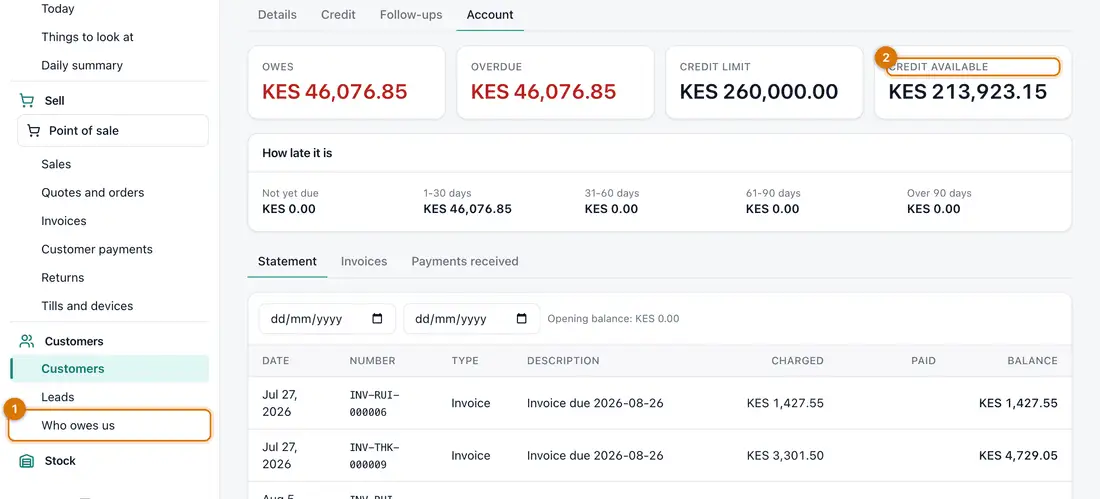
Task: Click the 61-90 days label
Action: pyautogui.click(x=773, y=193)
